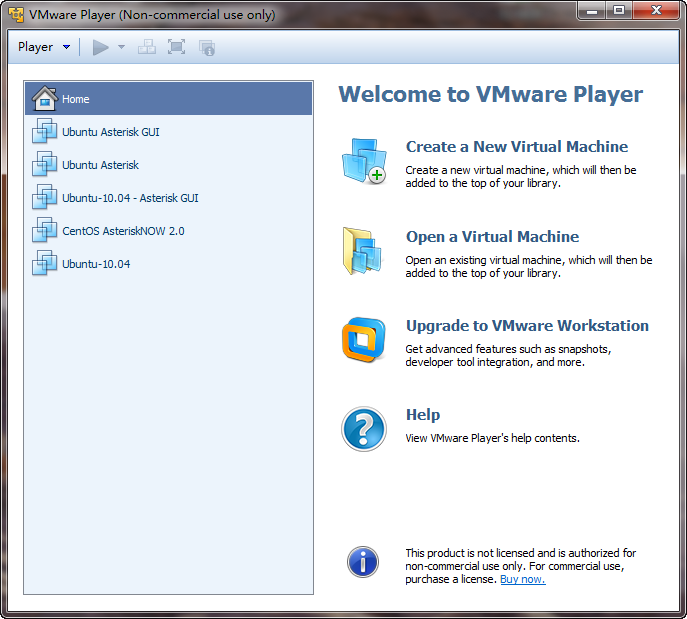Click the open VM folder icon
The height and width of the screenshot is (619, 687).
(362, 251)
